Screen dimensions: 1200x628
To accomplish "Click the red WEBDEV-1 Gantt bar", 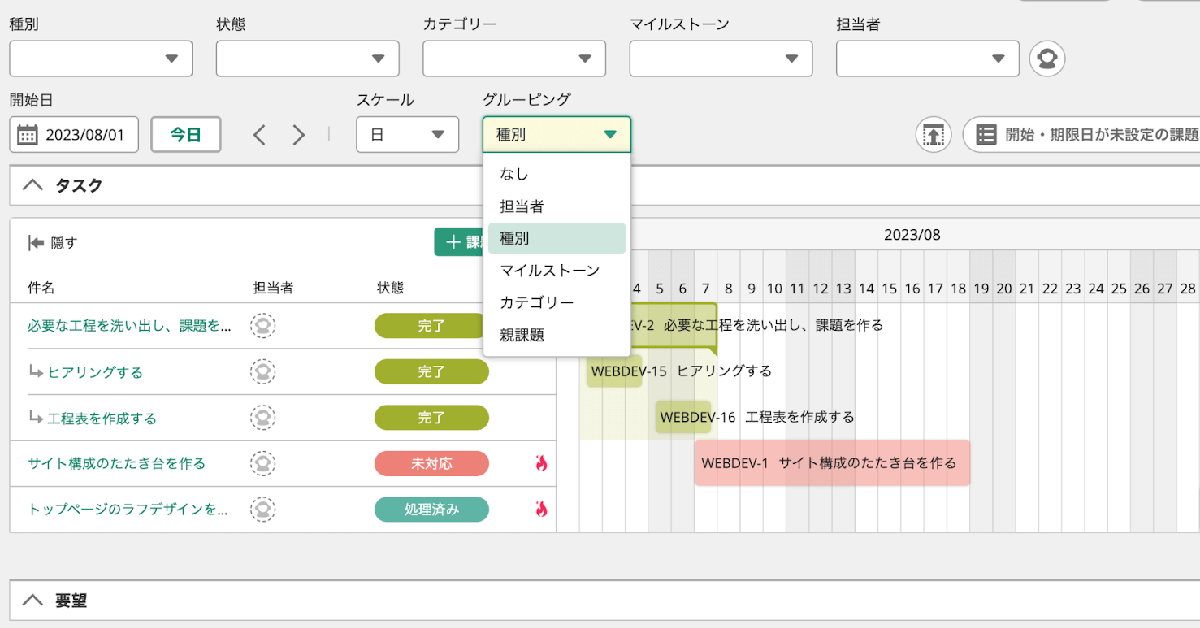I will (832, 463).
